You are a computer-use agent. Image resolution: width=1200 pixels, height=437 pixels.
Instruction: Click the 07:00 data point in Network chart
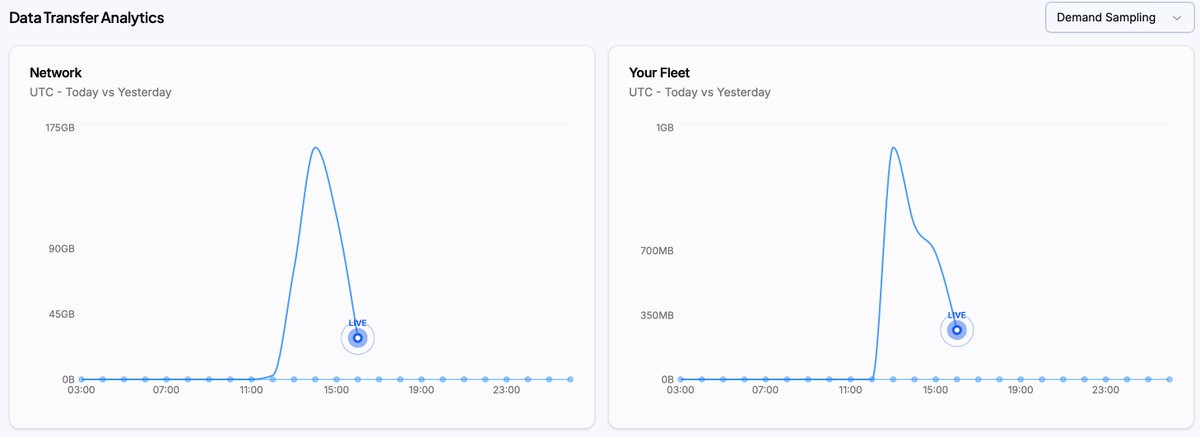167,379
